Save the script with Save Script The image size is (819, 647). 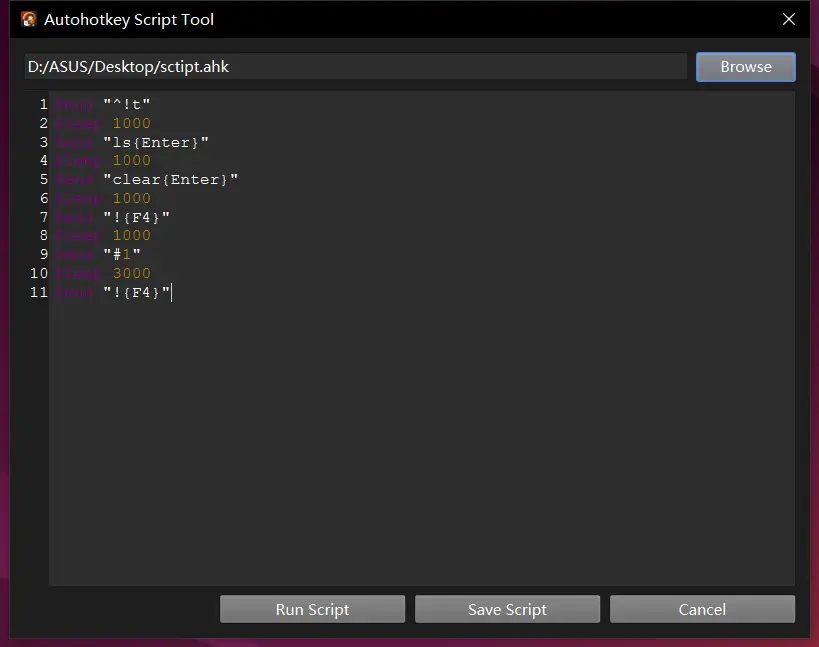point(507,609)
